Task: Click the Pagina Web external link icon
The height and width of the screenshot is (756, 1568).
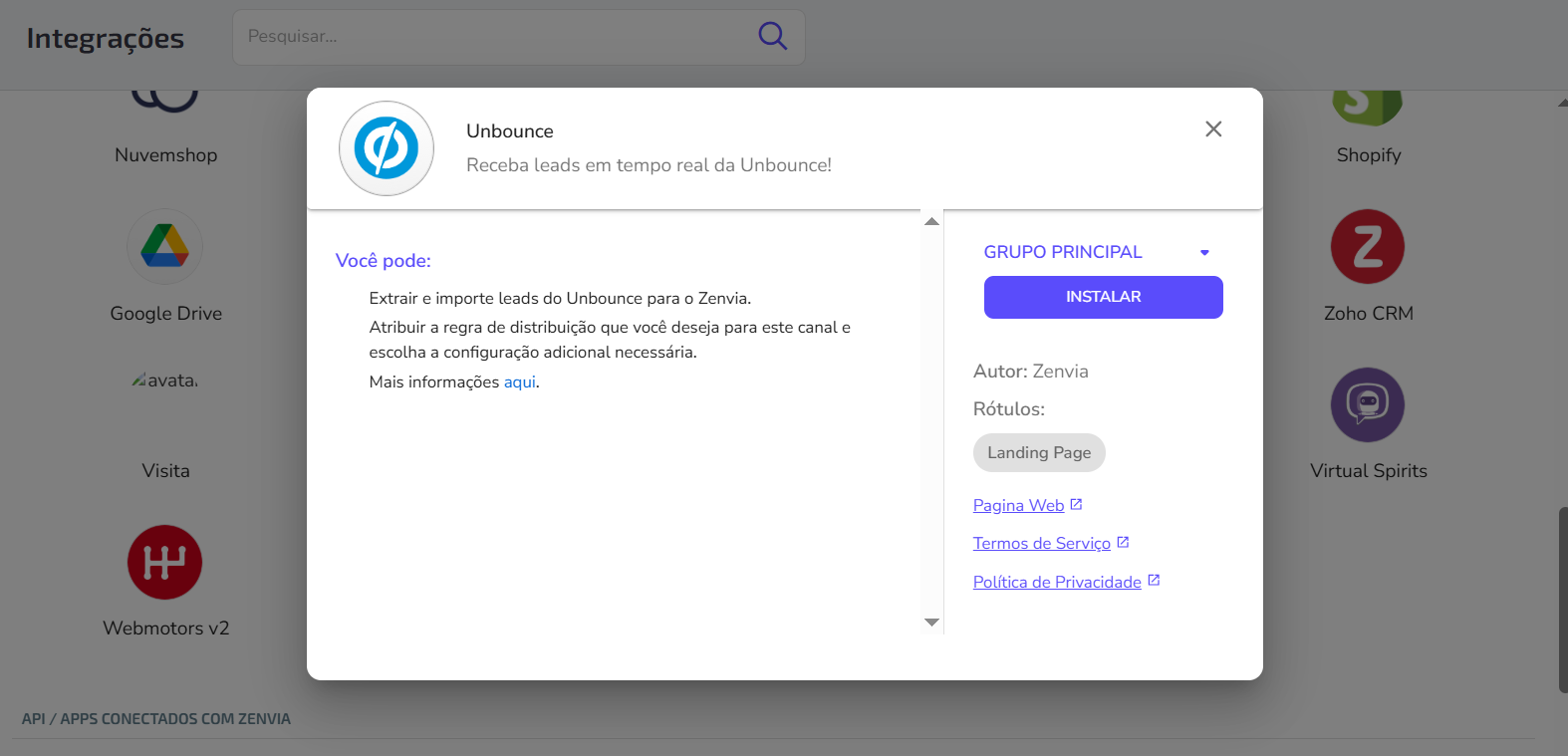Action: coord(1076,505)
